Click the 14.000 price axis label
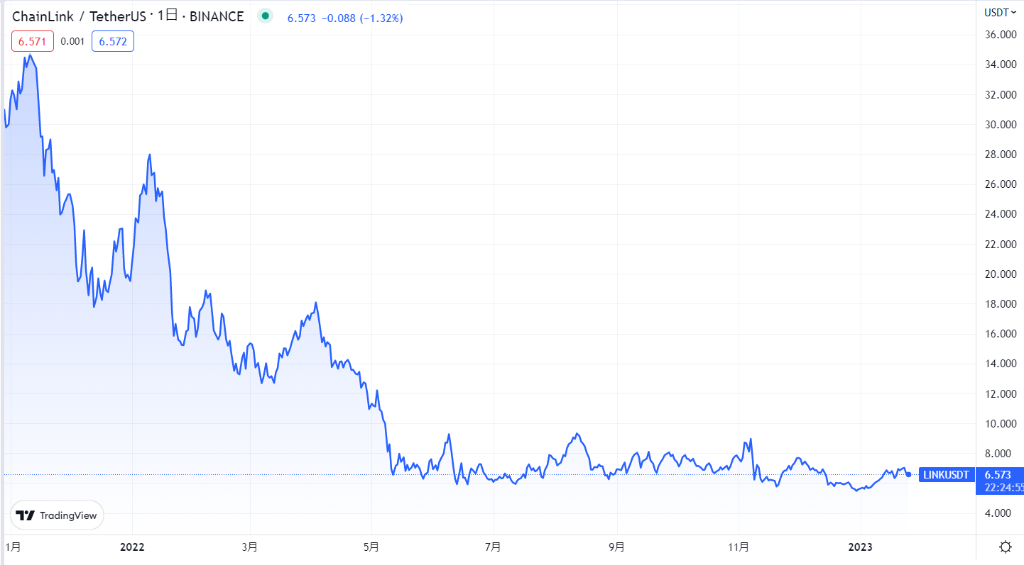The width and height of the screenshot is (1024, 565). [x=1000, y=363]
